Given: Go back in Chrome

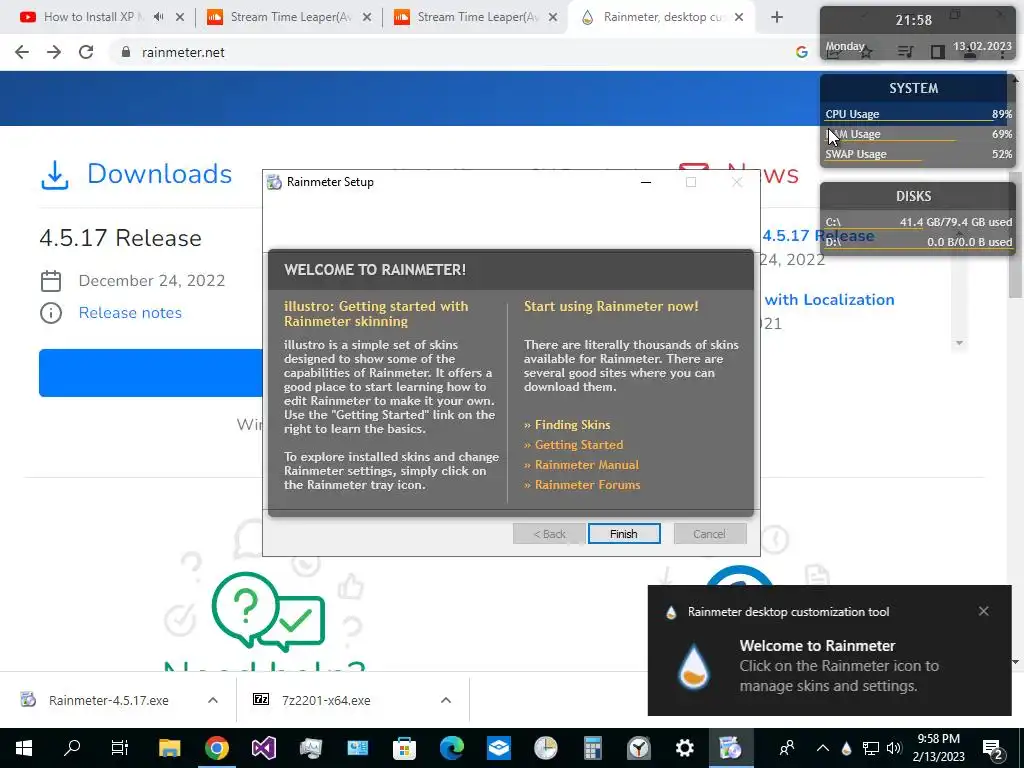Looking at the screenshot, I should (22, 52).
